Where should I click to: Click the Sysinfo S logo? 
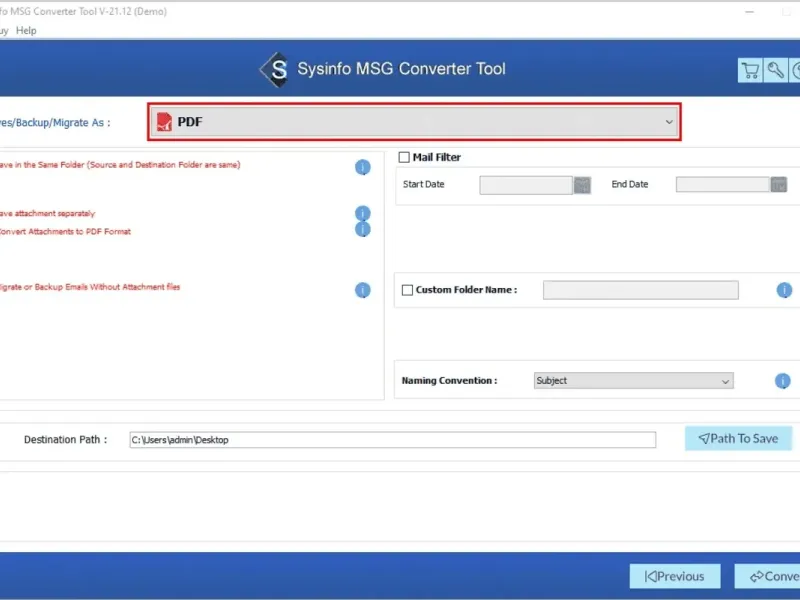274,69
